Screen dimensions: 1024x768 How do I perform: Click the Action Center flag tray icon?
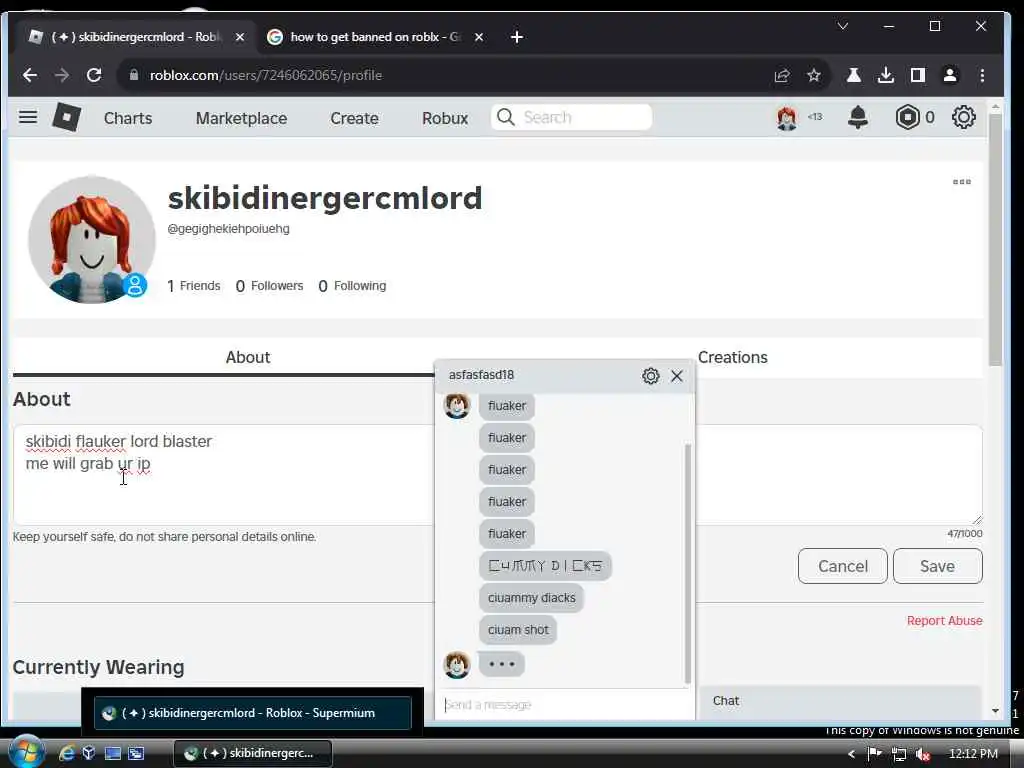875,754
